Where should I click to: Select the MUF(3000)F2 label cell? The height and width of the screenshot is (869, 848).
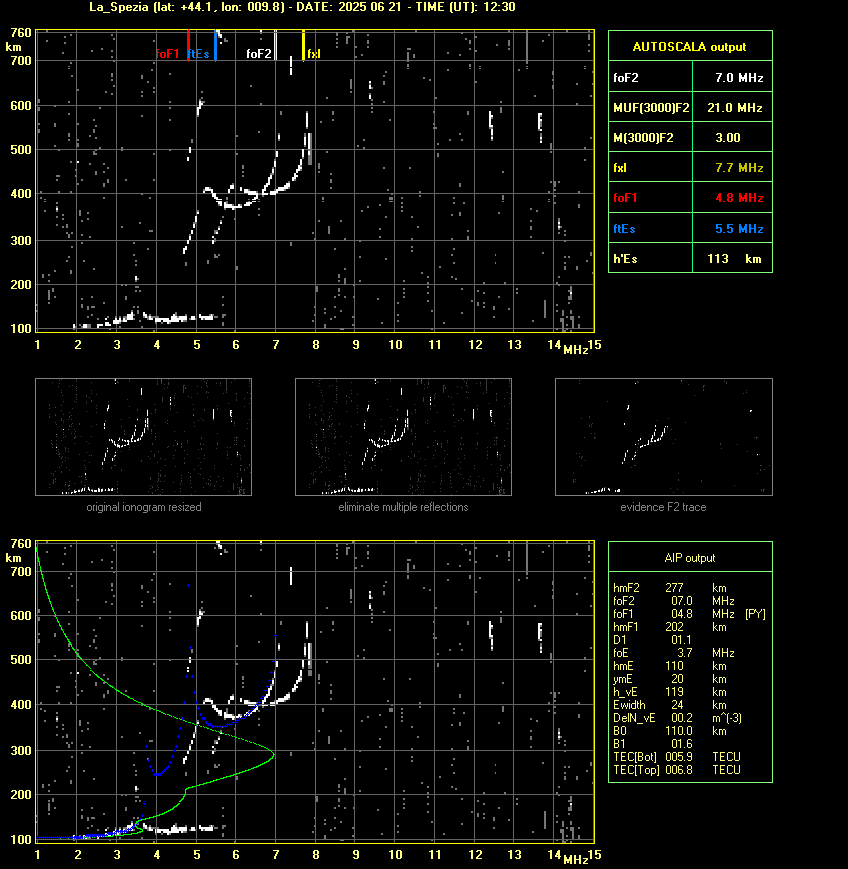click(x=650, y=106)
